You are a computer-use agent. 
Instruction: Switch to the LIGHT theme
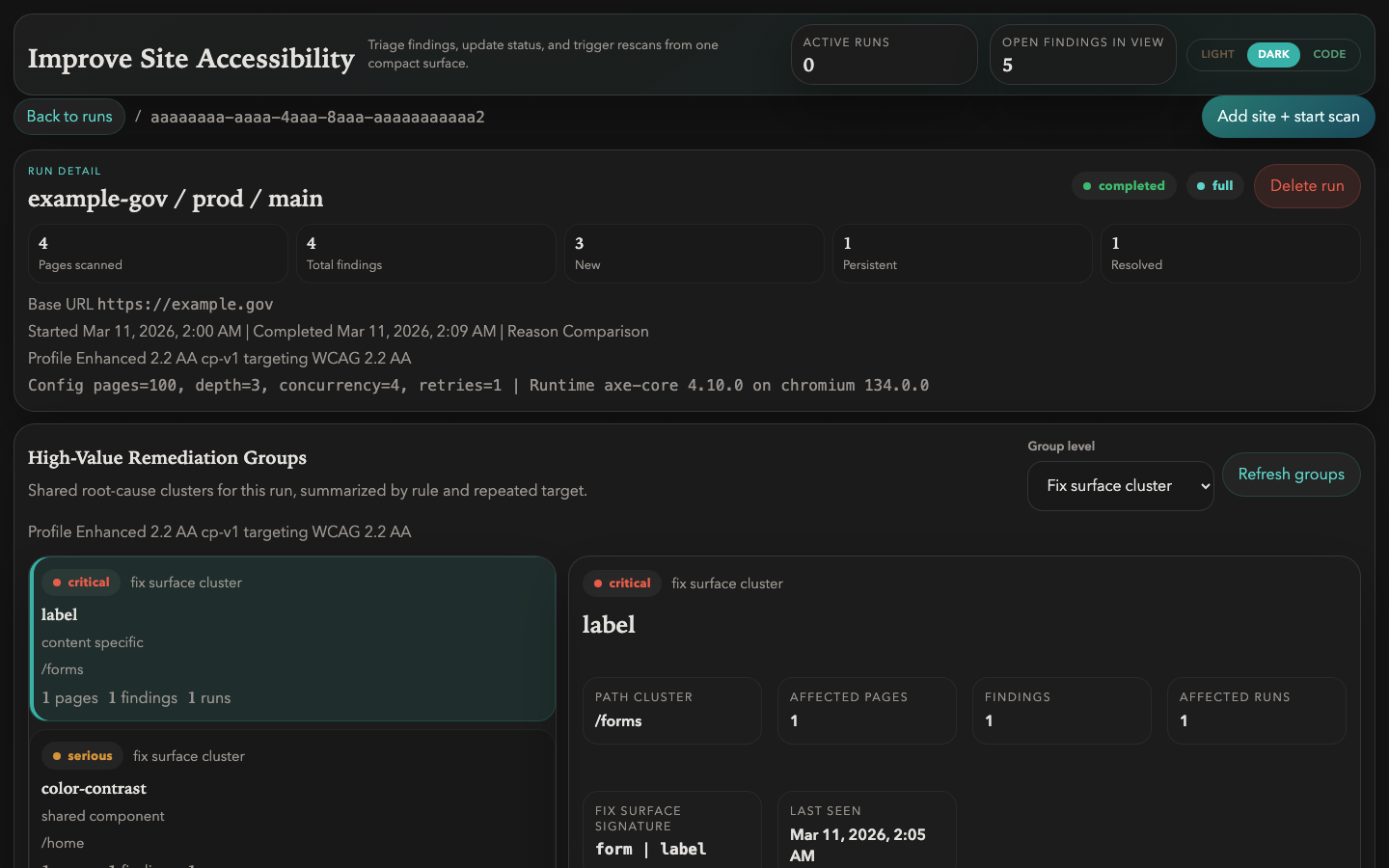coord(1217,55)
